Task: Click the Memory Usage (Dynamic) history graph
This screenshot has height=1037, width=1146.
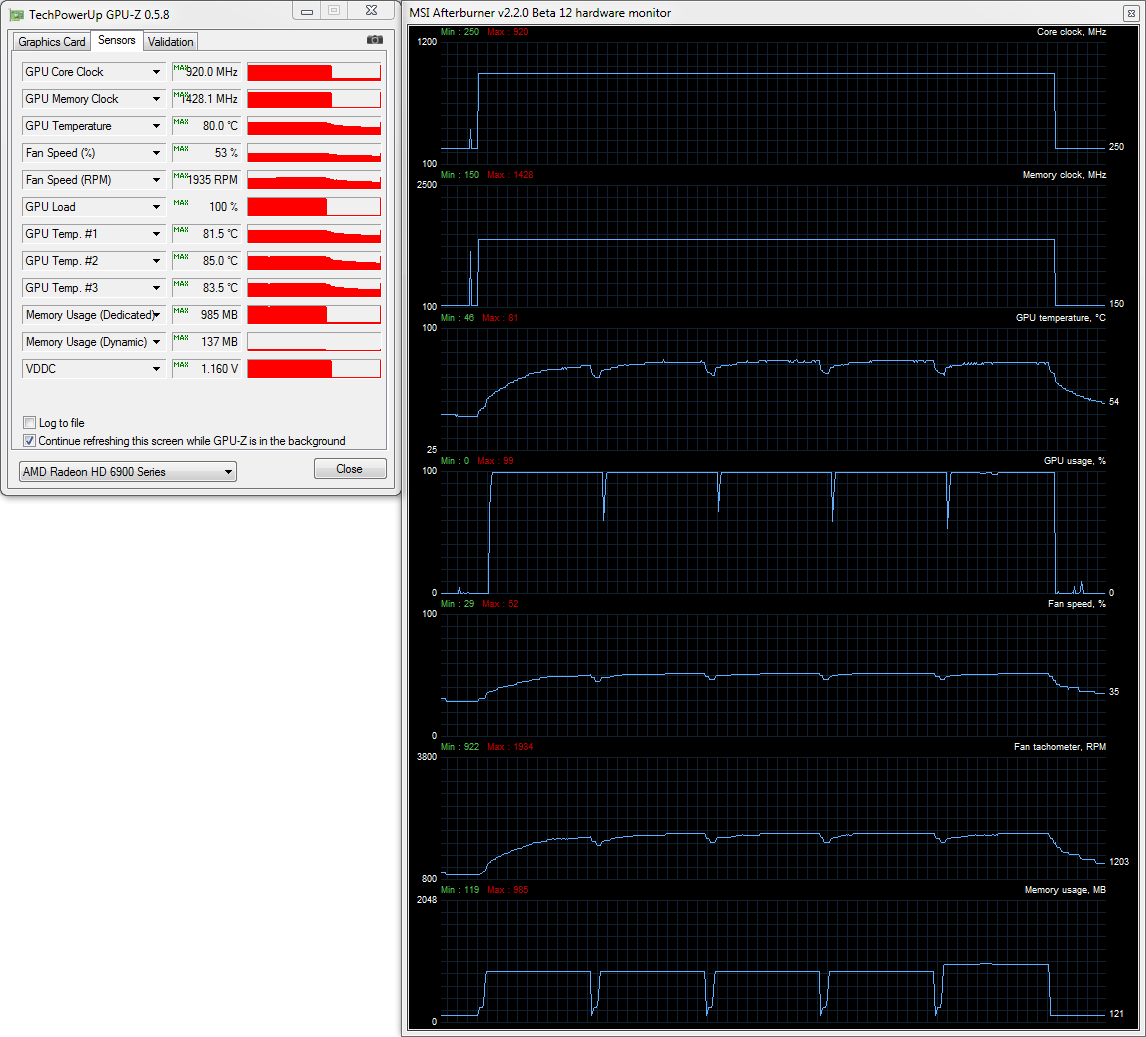Action: click(314, 342)
